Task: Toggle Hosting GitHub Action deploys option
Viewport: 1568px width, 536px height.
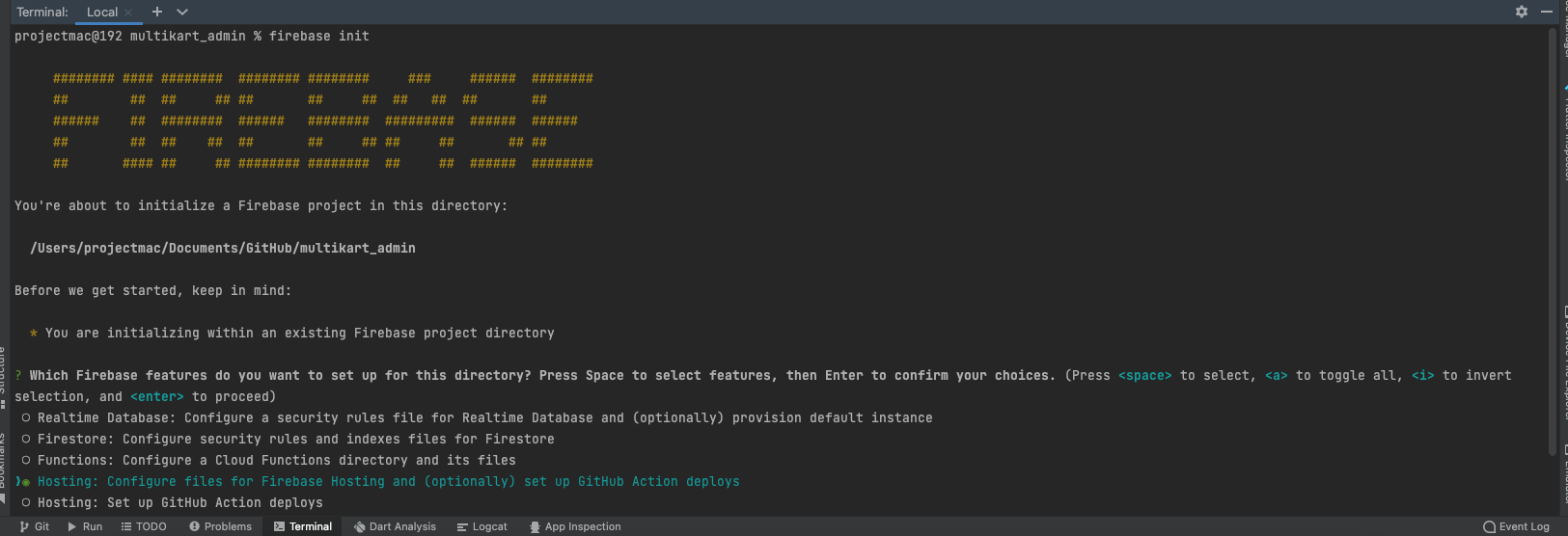Action: tap(26, 502)
